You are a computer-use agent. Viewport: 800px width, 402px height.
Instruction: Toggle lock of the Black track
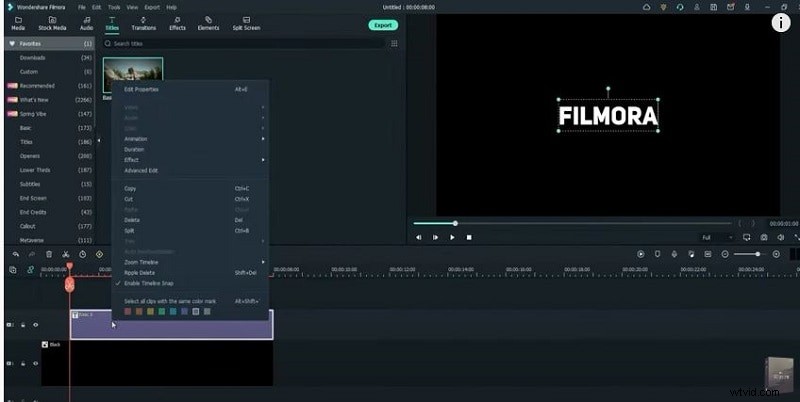coord(23,364)
